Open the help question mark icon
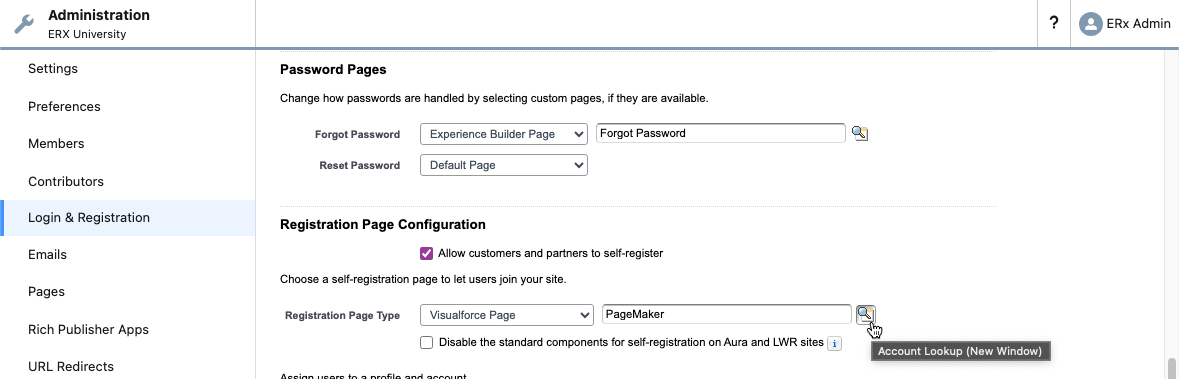This screenshot has height=379, width=1179. click(1054, 23)
